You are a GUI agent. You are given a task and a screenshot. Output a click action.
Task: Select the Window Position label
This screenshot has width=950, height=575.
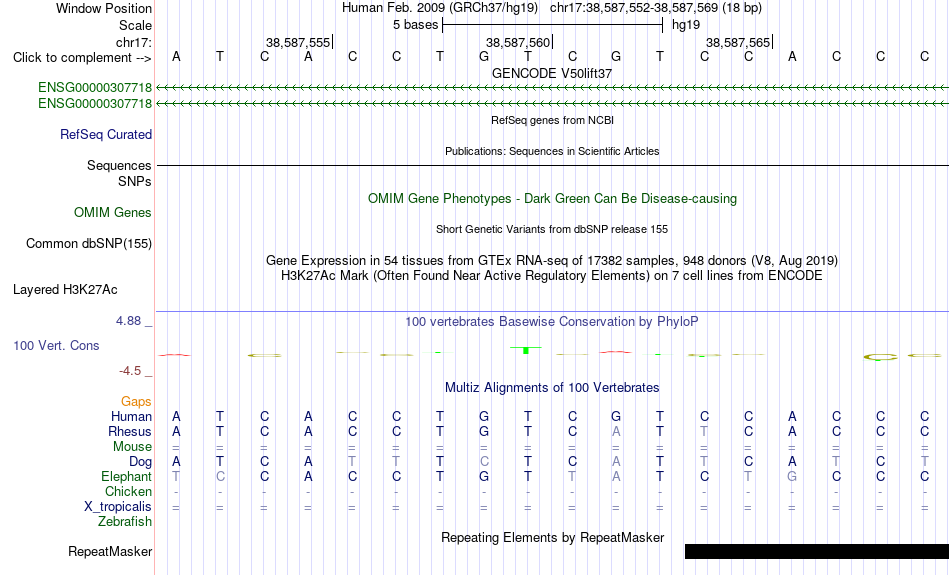[x=104, y=8]
